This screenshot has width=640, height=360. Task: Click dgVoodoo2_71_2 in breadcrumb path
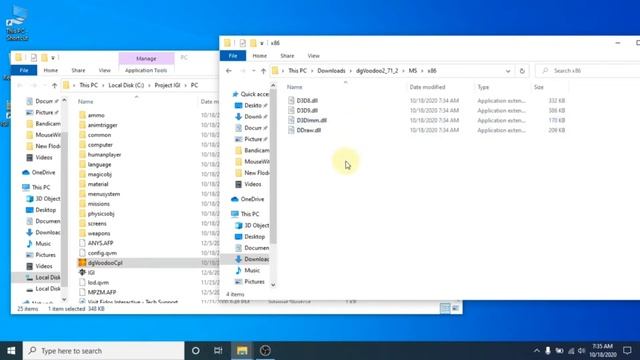pyautogui.click(x=377, y=71)
